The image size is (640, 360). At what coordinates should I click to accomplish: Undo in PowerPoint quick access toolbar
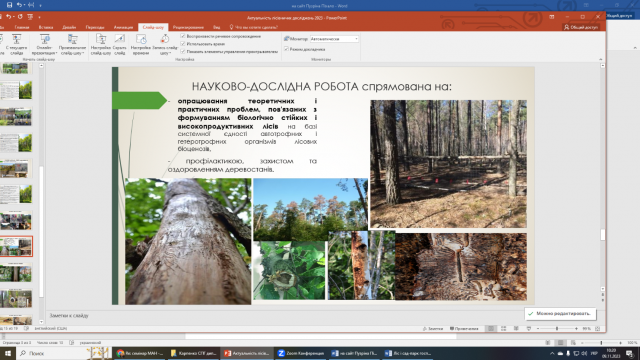click(x=9, y=17)
